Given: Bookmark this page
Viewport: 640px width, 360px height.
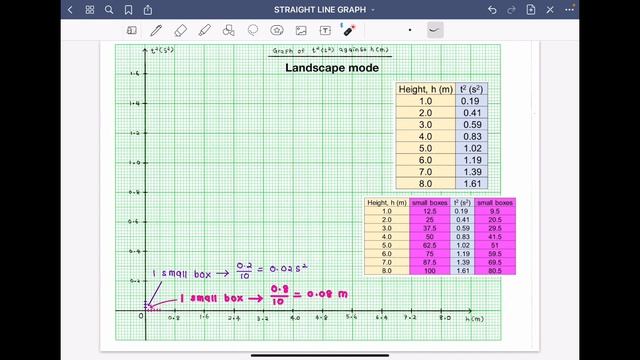Looking at the screenshot, I should point(128,9).
